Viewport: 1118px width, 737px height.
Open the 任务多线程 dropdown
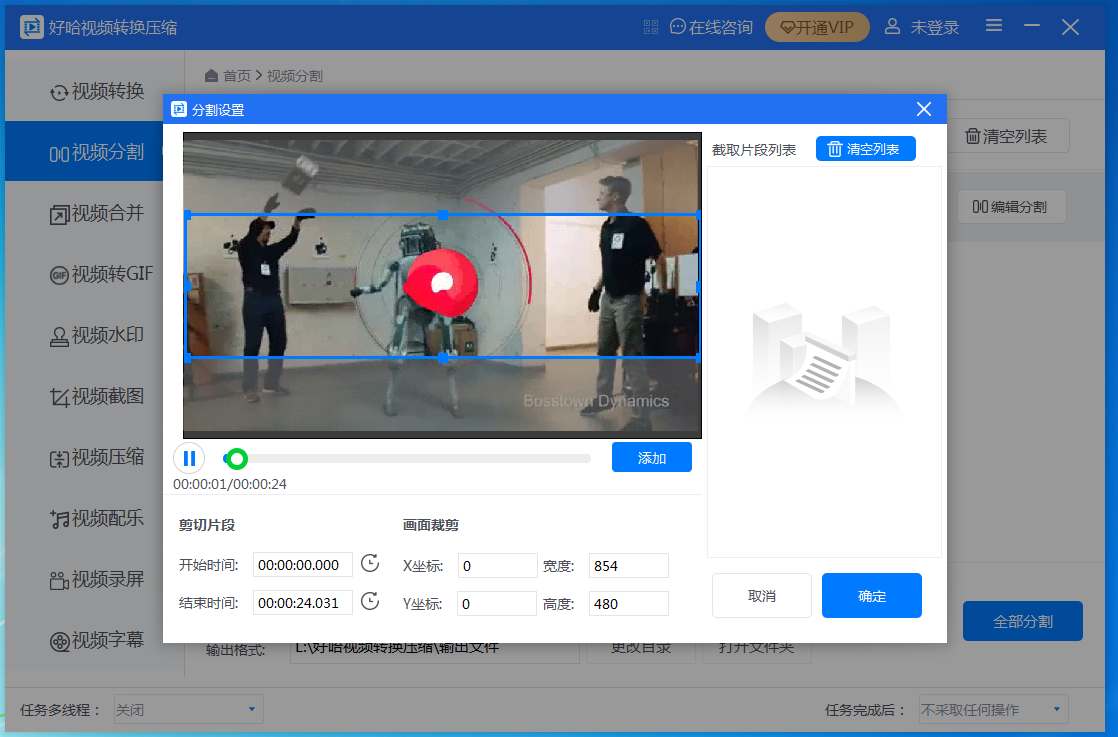(187, 709)
